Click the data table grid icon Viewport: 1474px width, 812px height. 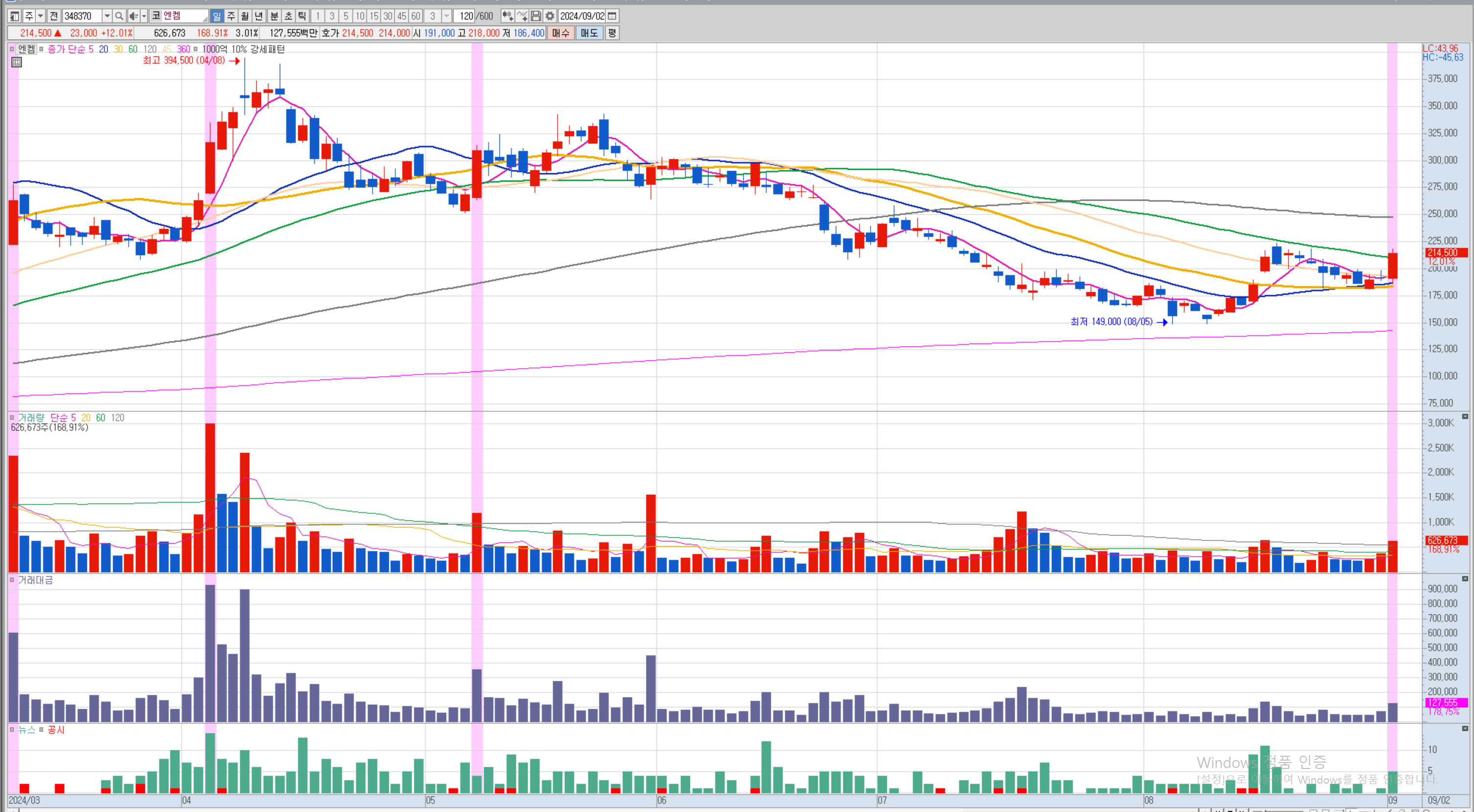coord(17,62)
